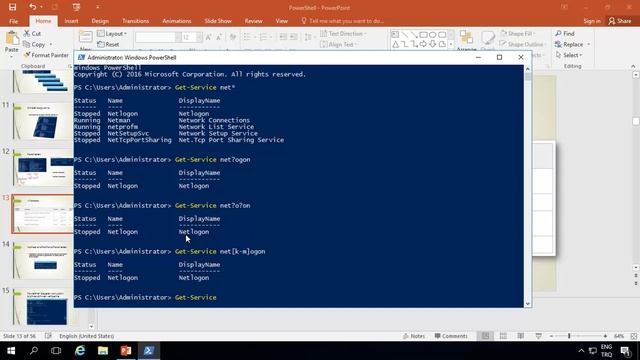The width and height of the screenshot is (640, 360).
Task: Activate the Format Painter
Action: pos(46,55)
